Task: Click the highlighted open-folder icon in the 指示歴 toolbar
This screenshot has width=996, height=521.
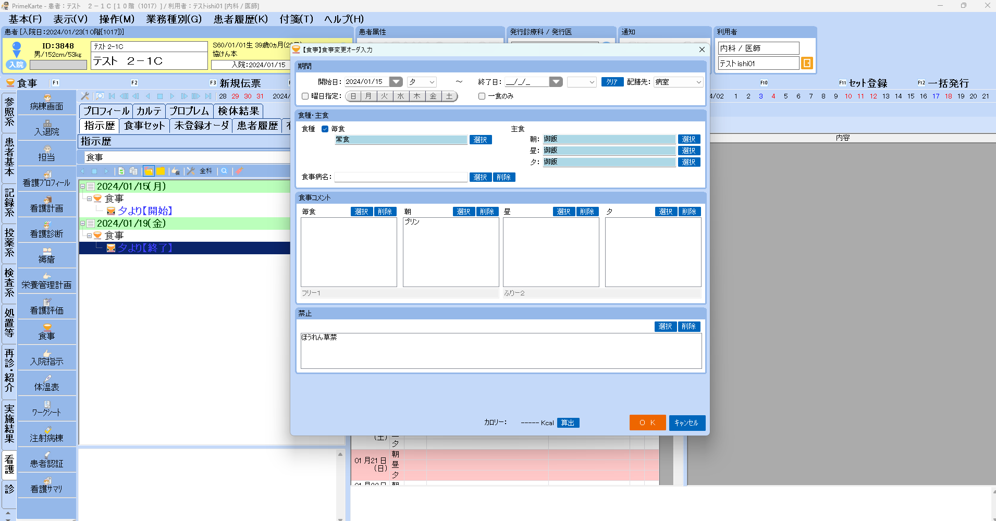Action: click(148, 171)
